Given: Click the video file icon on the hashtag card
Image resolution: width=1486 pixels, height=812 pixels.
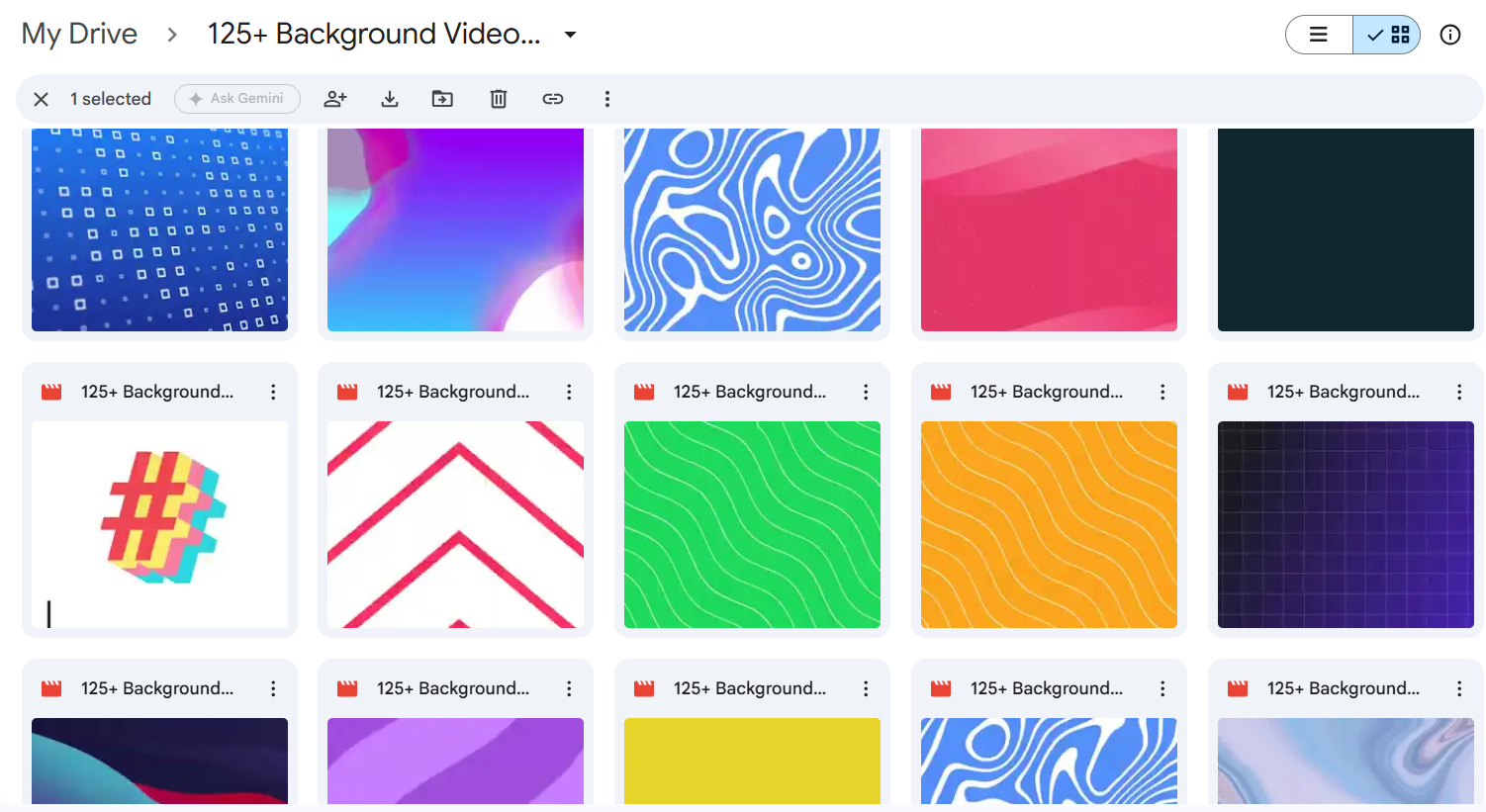Looking at the screenshot, I should [x=51, y=393].
